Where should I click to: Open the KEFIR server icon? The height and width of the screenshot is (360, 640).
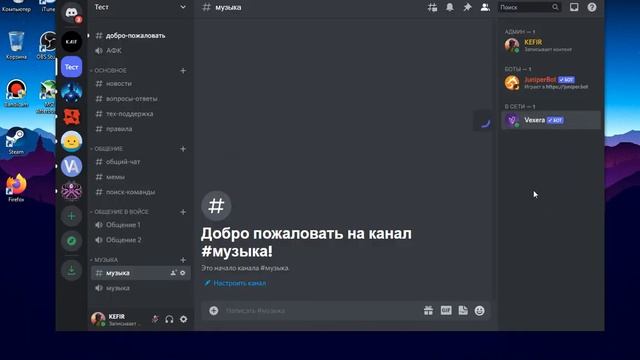pos(71,41)
